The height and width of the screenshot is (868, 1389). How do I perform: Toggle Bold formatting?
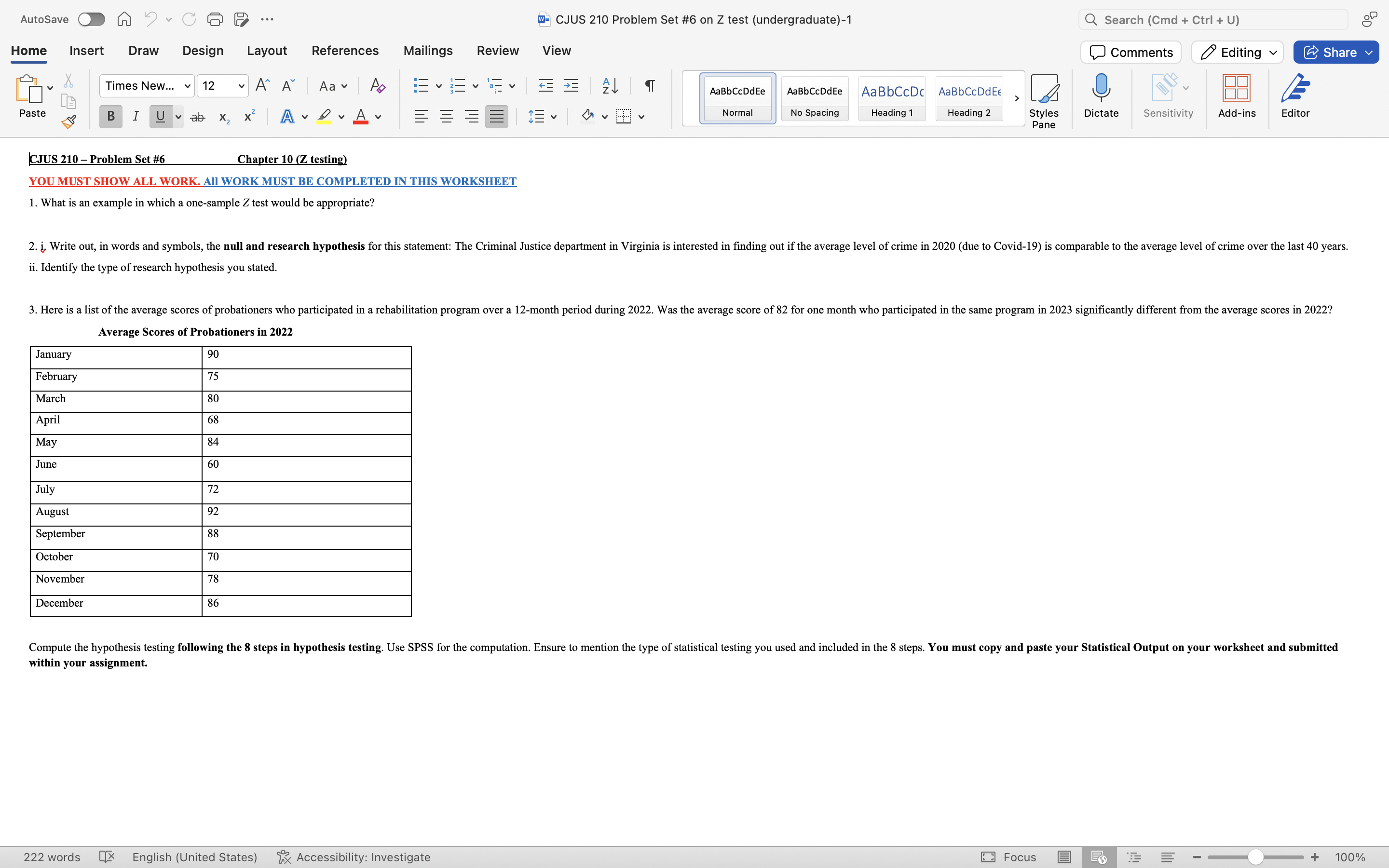111,117
